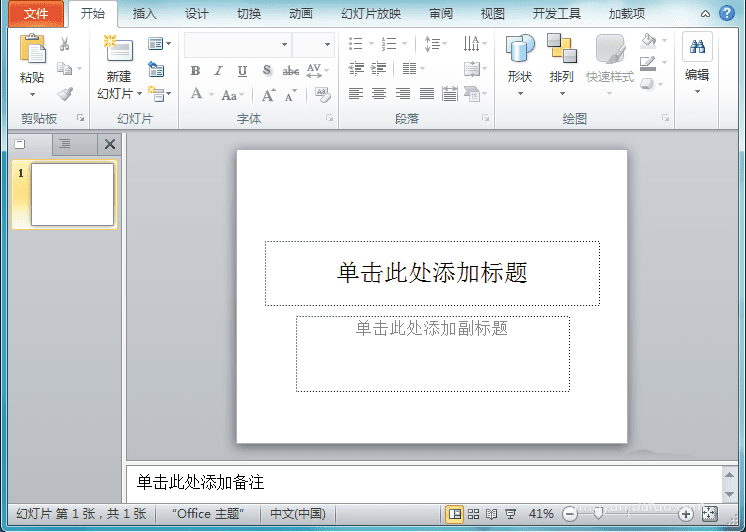
Task: Click the Paste clipboard icon
Action: (x=32, y=49)
